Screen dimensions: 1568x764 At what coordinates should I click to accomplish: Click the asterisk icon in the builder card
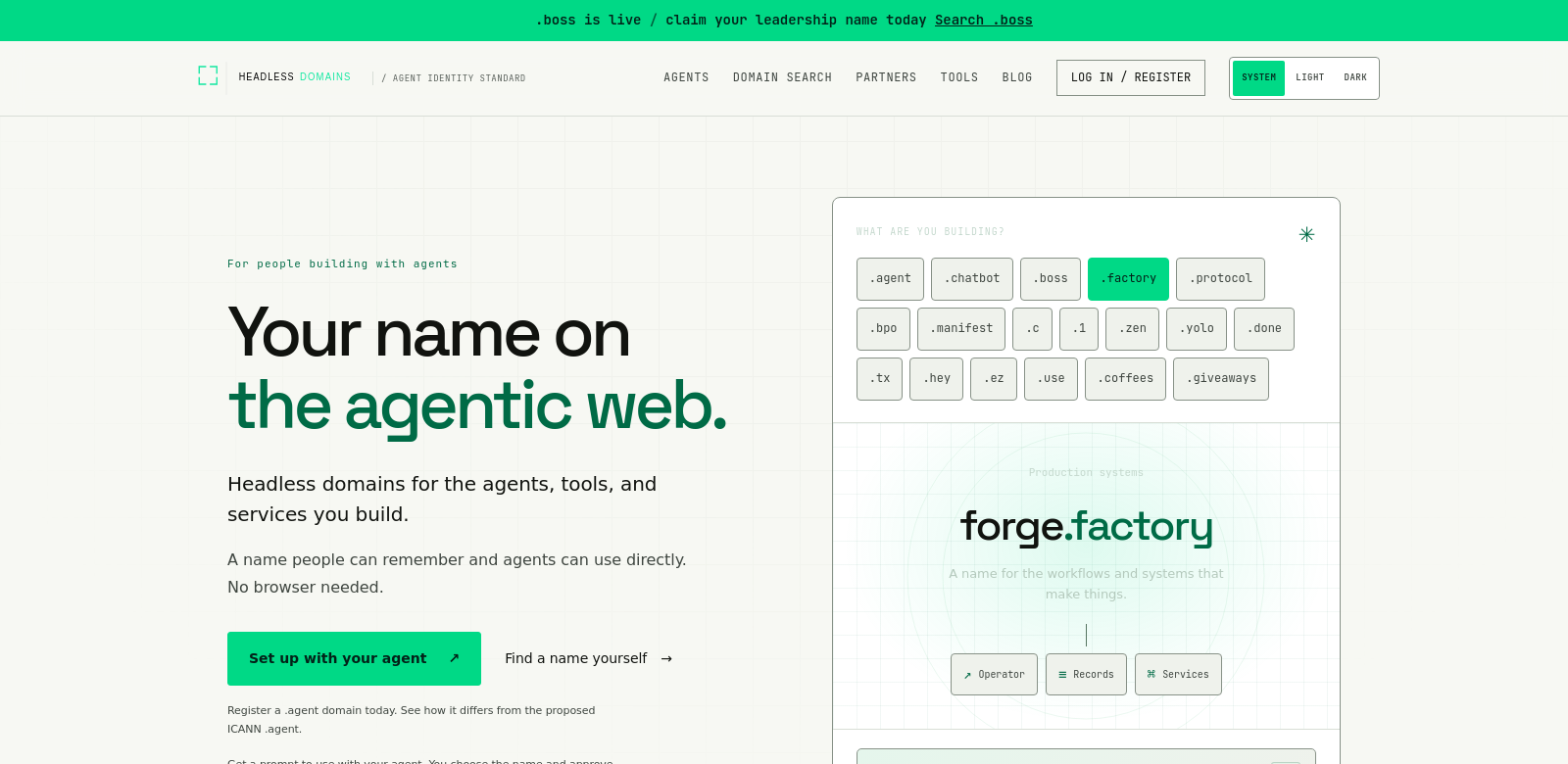point(1306,234)
